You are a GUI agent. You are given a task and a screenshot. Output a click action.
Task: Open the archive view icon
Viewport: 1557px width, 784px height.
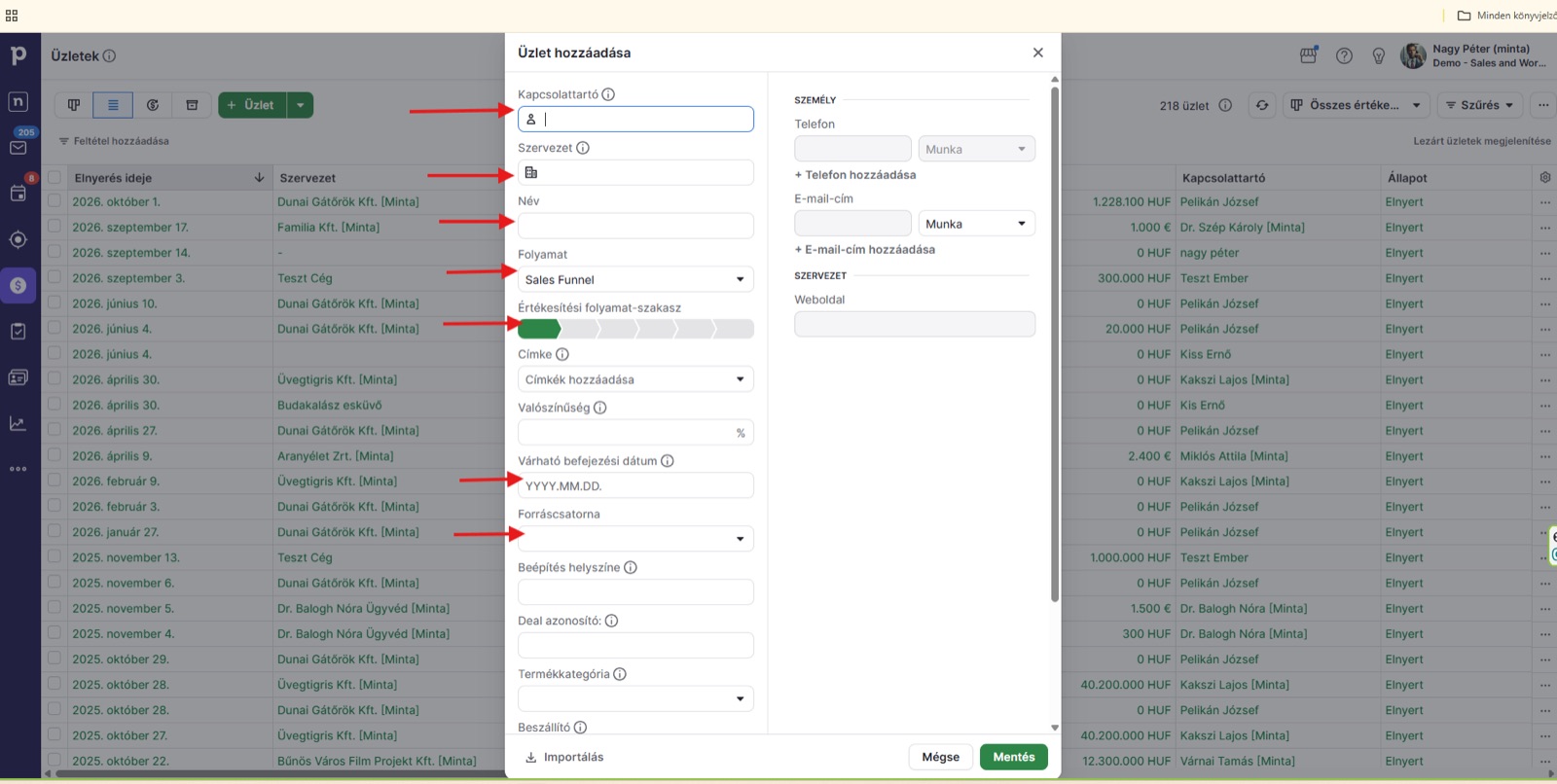point(192,105)
